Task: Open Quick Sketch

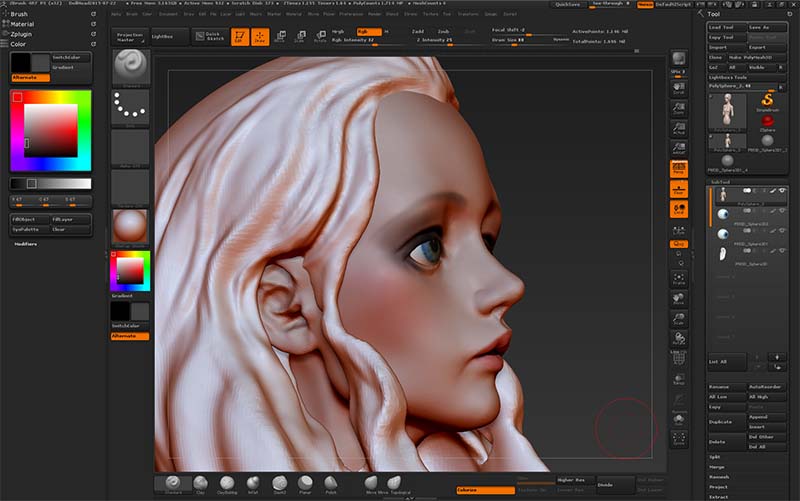Action: coord(210,37)
